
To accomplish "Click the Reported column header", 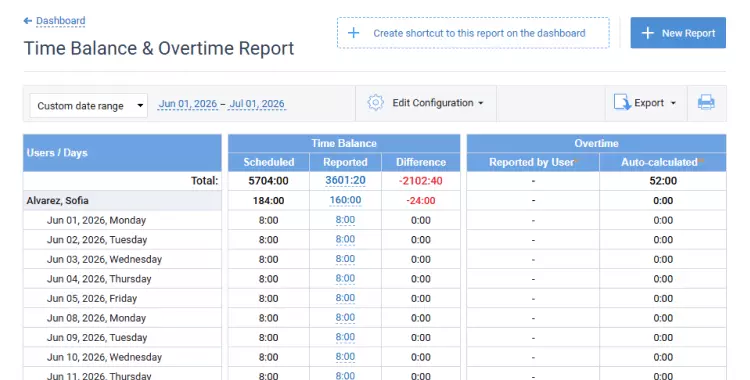I will point(345,162).
